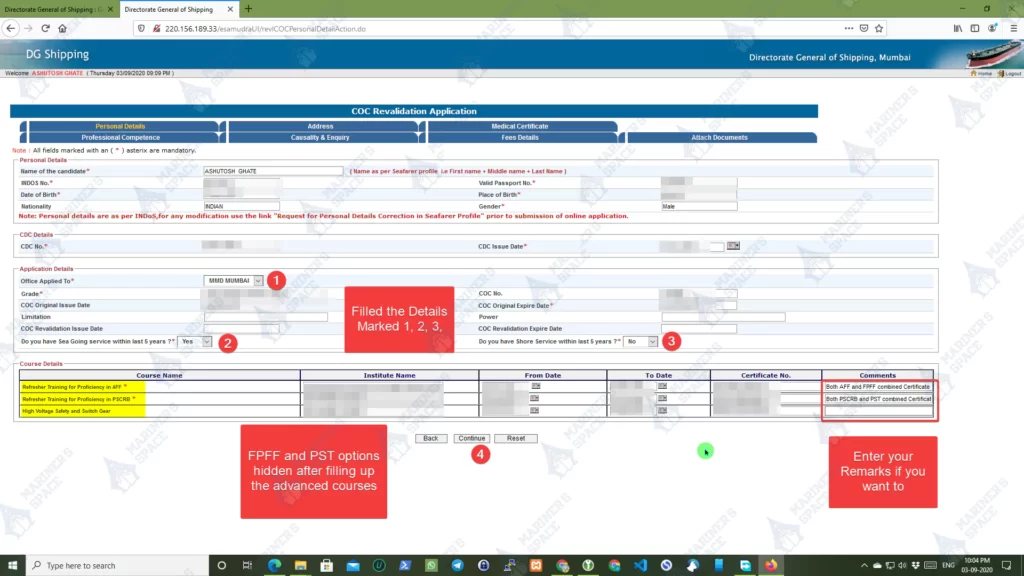This screenshot has height=576, width=1024.
Task: Click the Back button
Action: click(x=430, y=438)
